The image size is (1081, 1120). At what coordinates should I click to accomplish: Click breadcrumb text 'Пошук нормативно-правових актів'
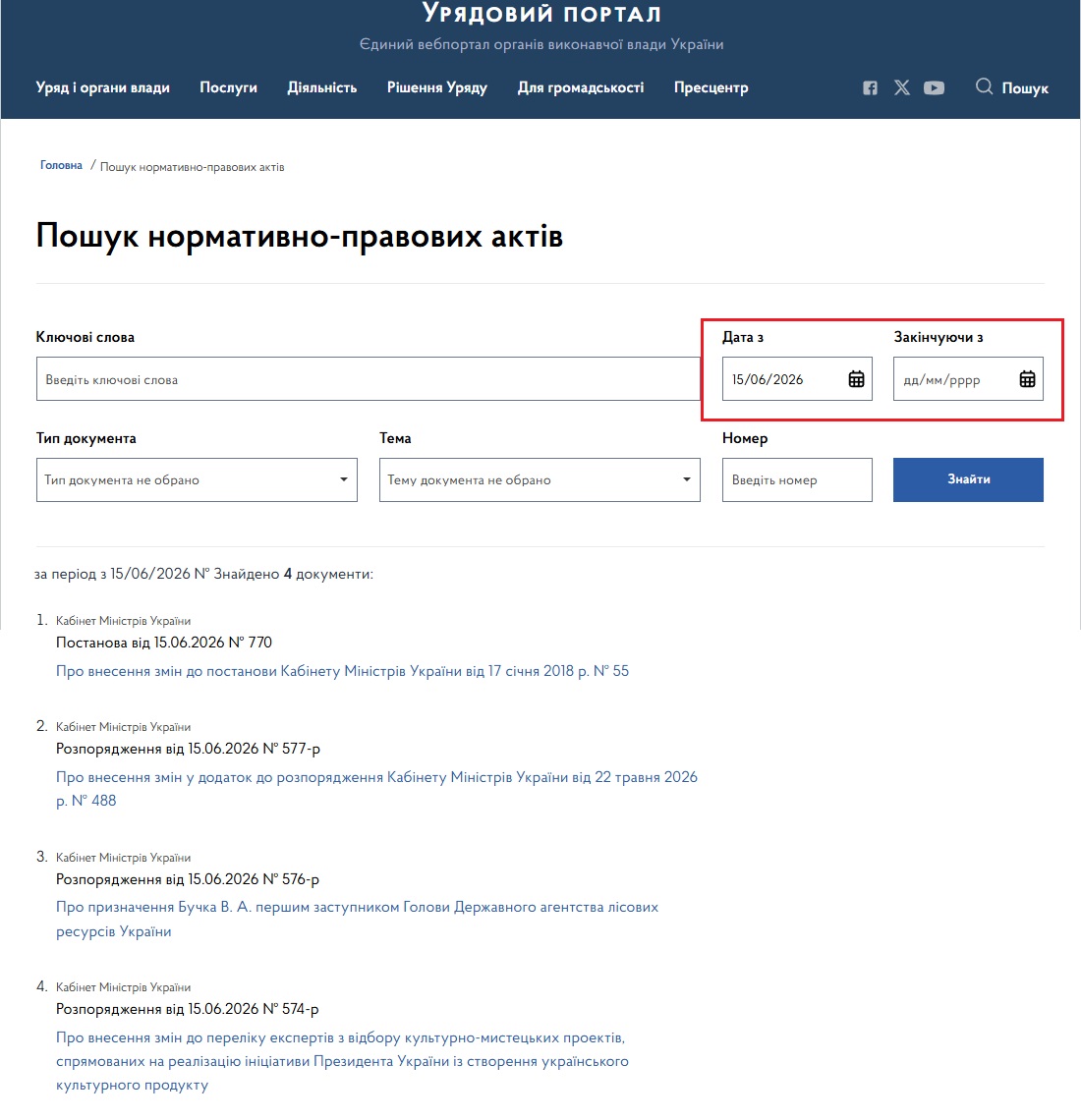pos(193,167)
